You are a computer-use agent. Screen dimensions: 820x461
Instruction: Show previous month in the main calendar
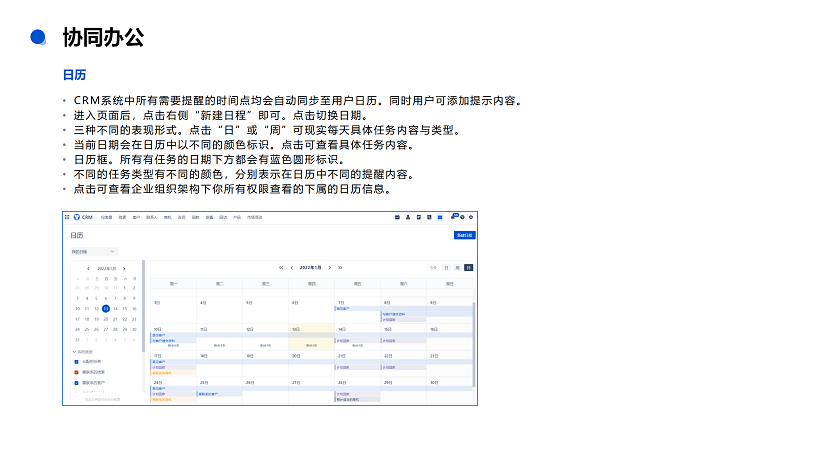point(292,268)
